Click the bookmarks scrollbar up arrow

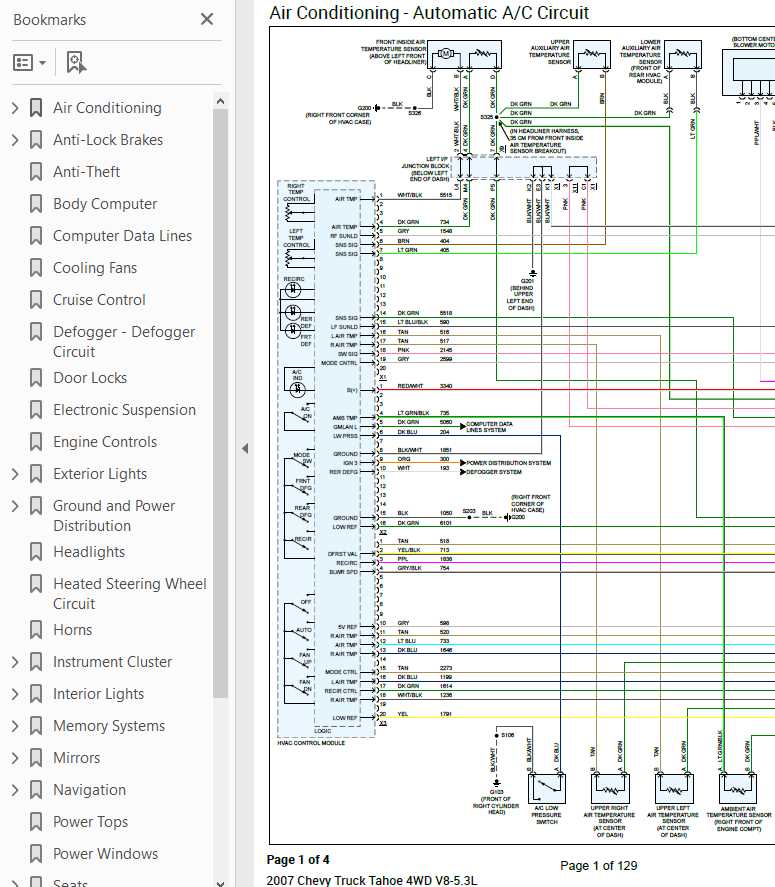(x=221, y=101)
